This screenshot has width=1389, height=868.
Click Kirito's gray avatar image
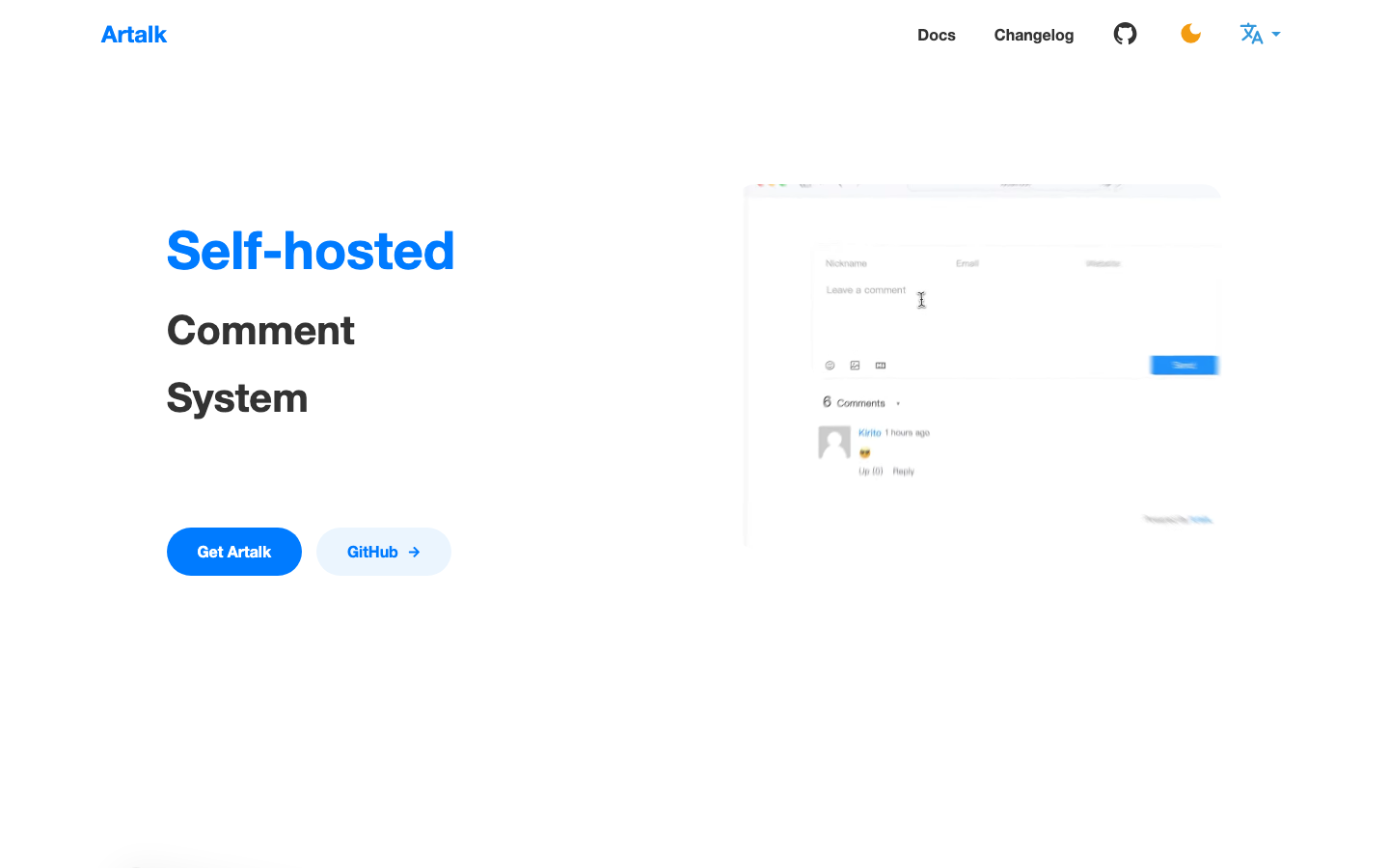[834, 442]
